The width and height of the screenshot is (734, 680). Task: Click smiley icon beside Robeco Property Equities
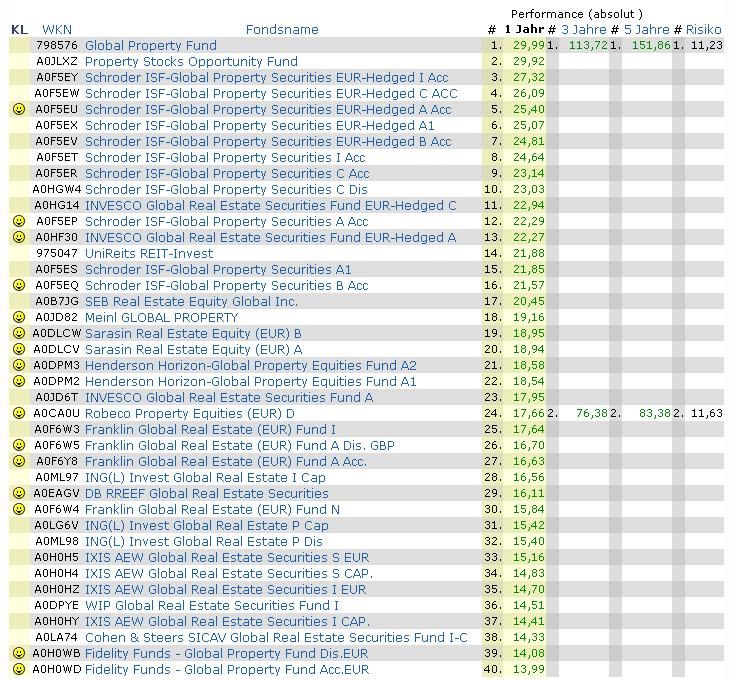(x=19, y=413)
